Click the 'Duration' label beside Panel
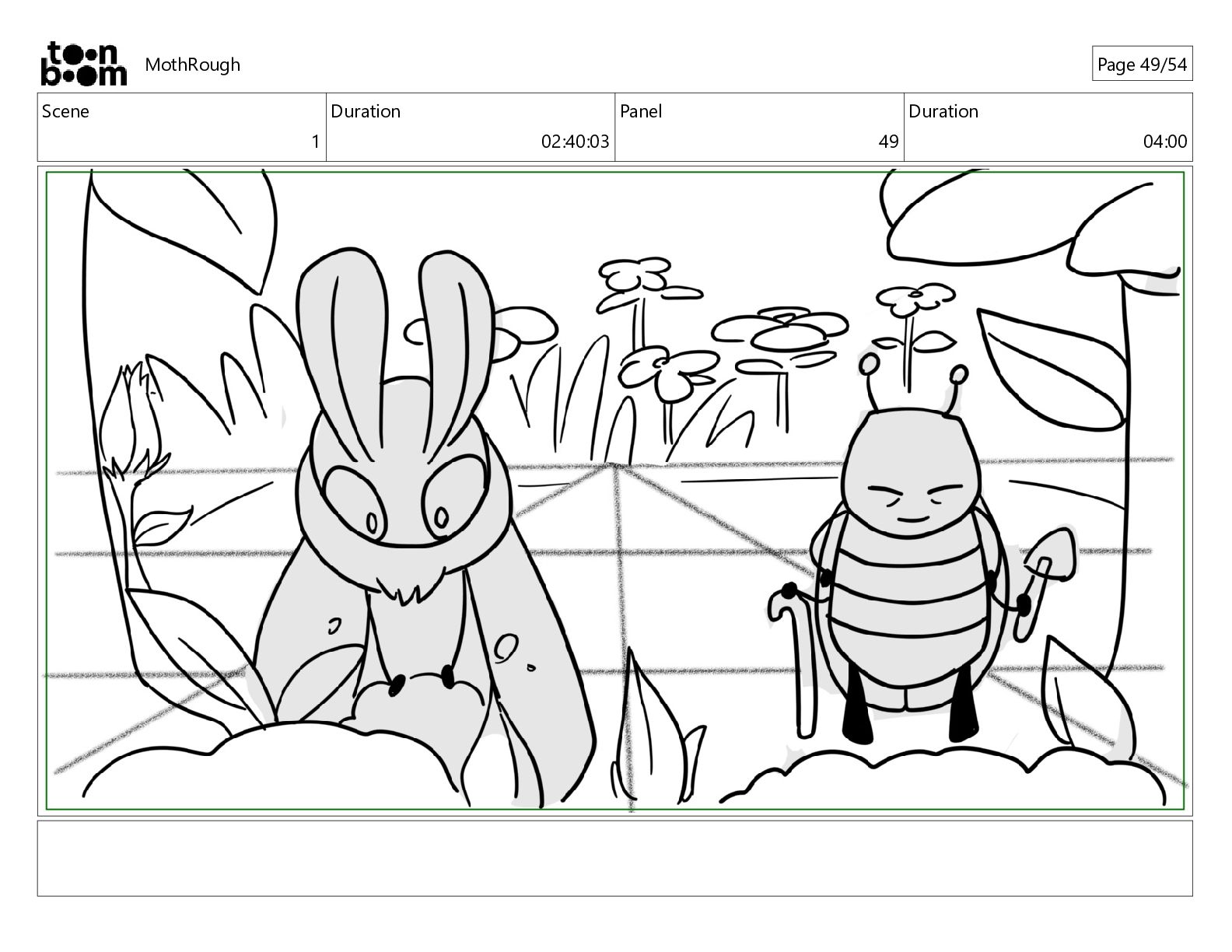This screenshot has height=952, width=1232. point(943,111)
